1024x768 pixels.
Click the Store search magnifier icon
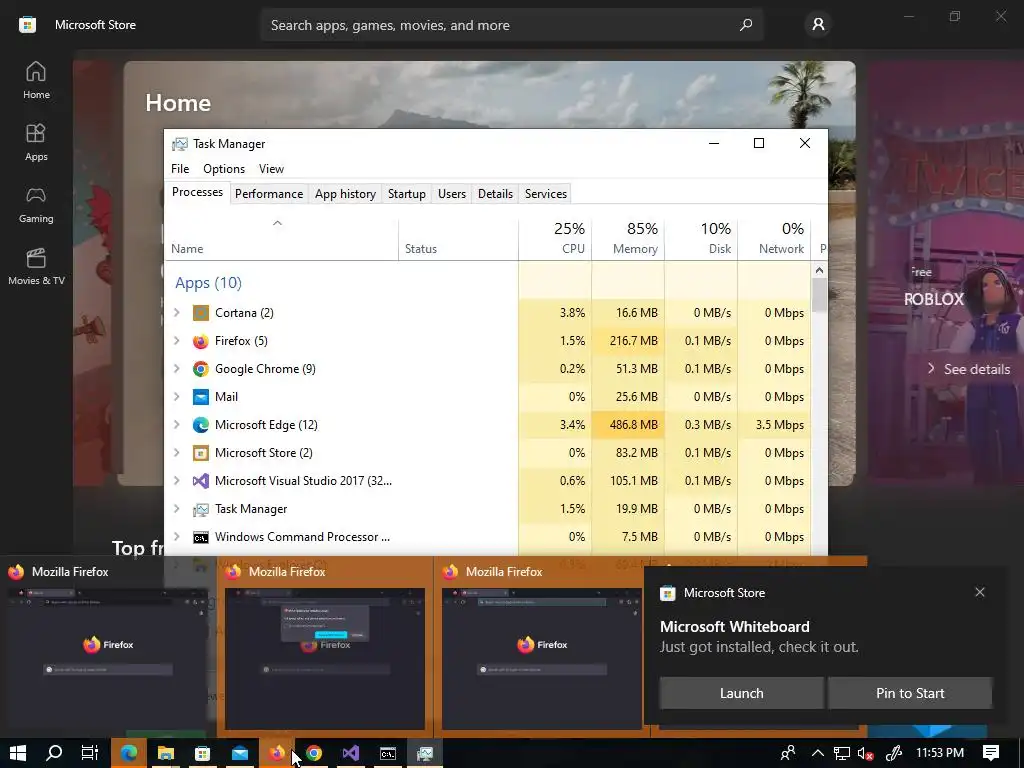746,25
